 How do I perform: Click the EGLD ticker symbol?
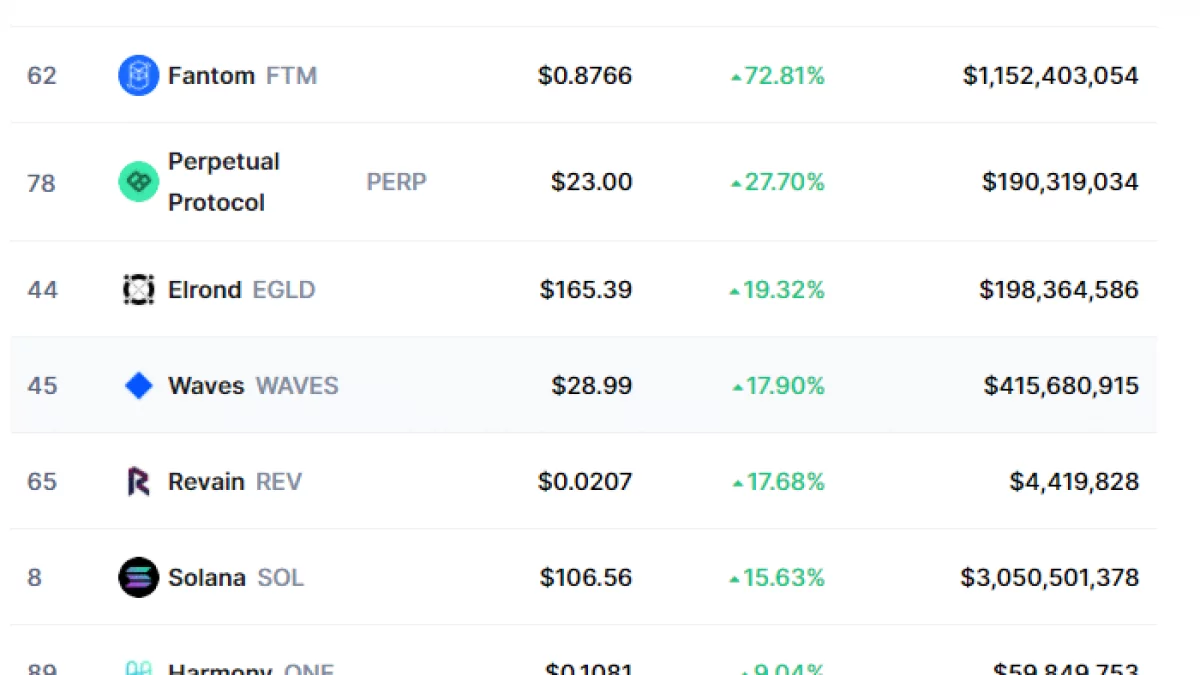tap(284, 290)
